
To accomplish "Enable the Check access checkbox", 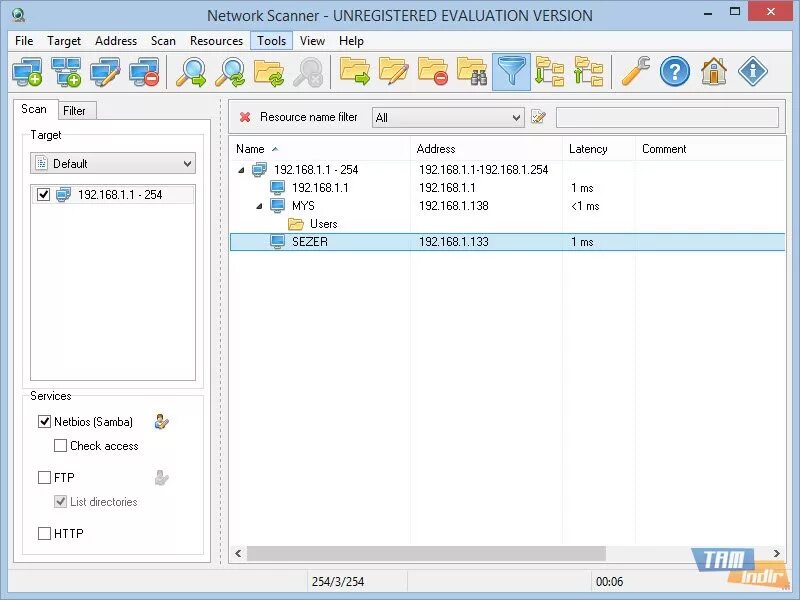I will (60, 445).
